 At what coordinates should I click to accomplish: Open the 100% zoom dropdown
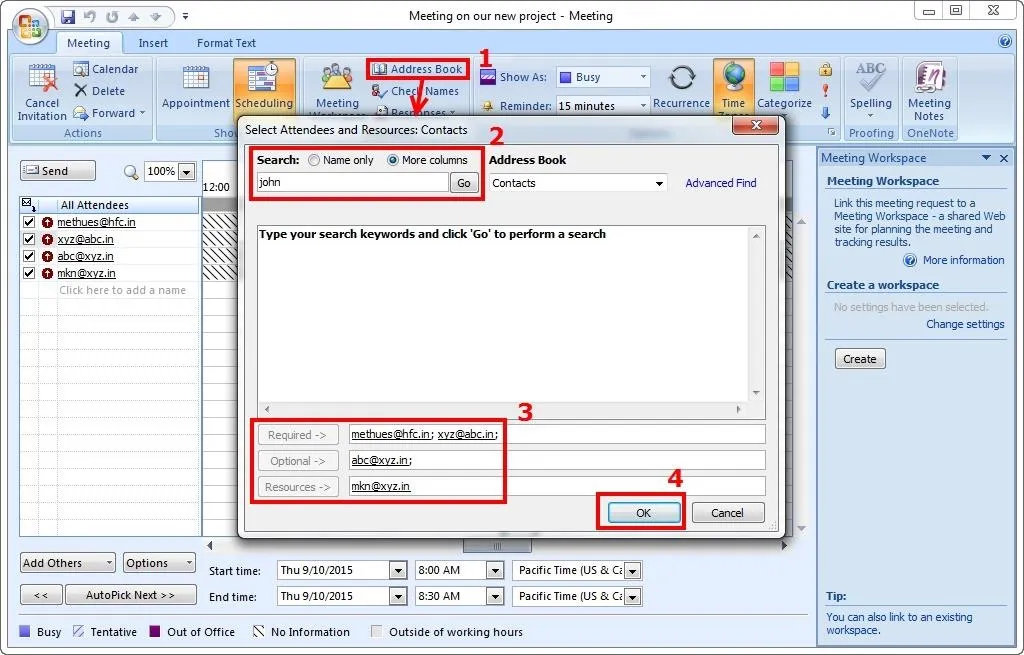[x=187, y=172]
